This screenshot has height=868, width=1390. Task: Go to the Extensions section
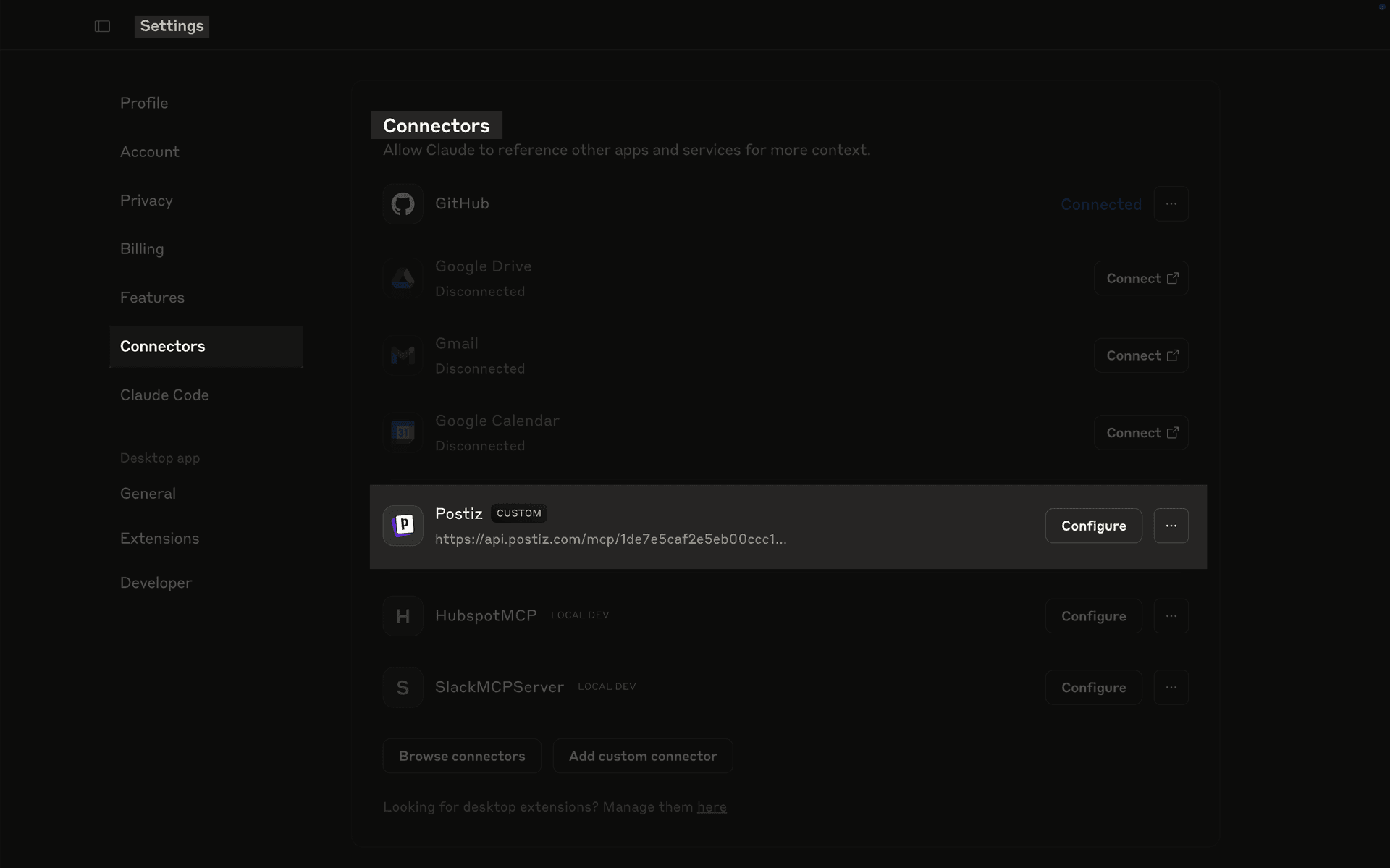(159, 539)
